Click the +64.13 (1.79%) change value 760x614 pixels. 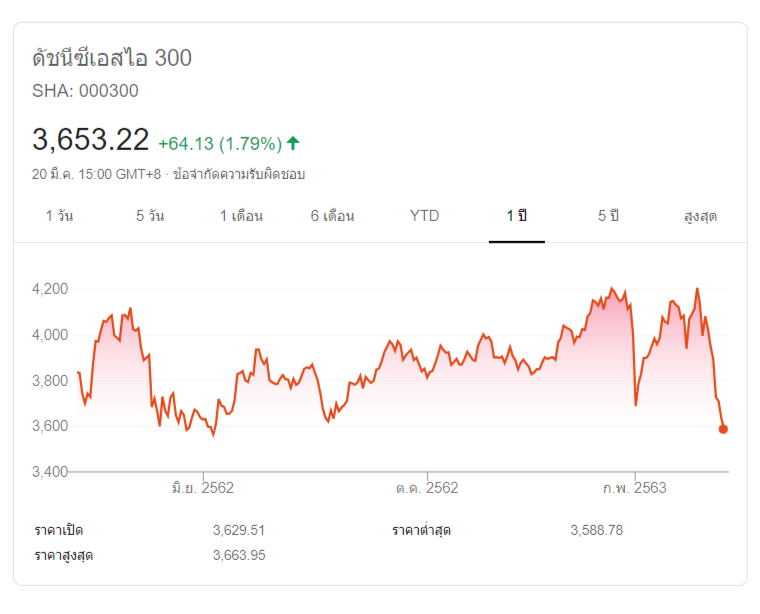click(219, 142)
